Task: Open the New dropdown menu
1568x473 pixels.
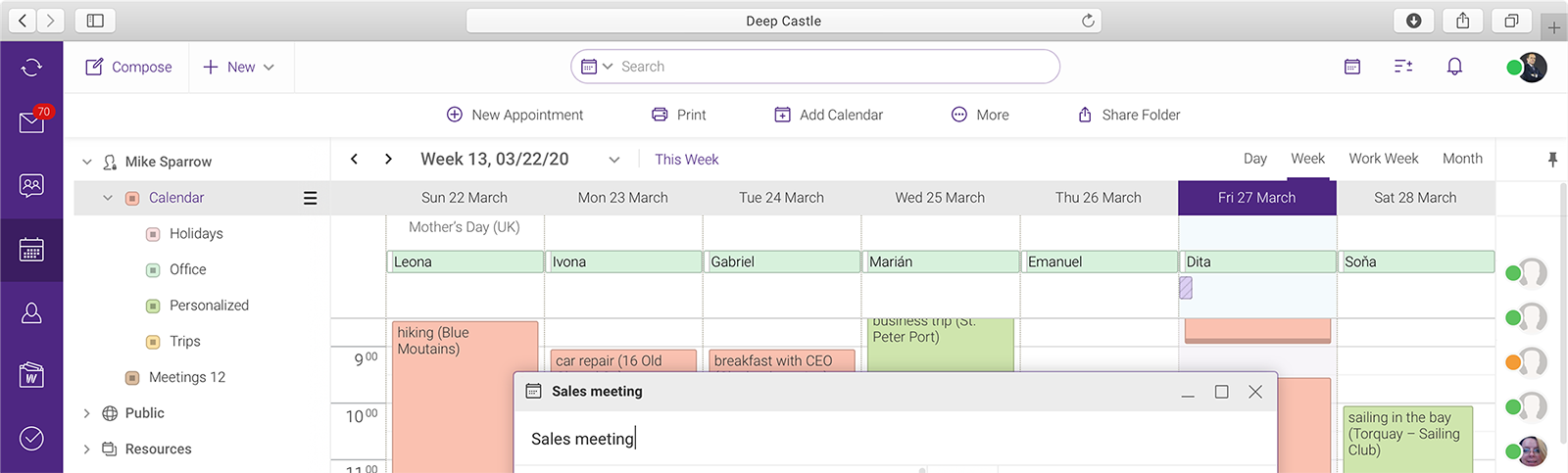Action: pos(240,67)
